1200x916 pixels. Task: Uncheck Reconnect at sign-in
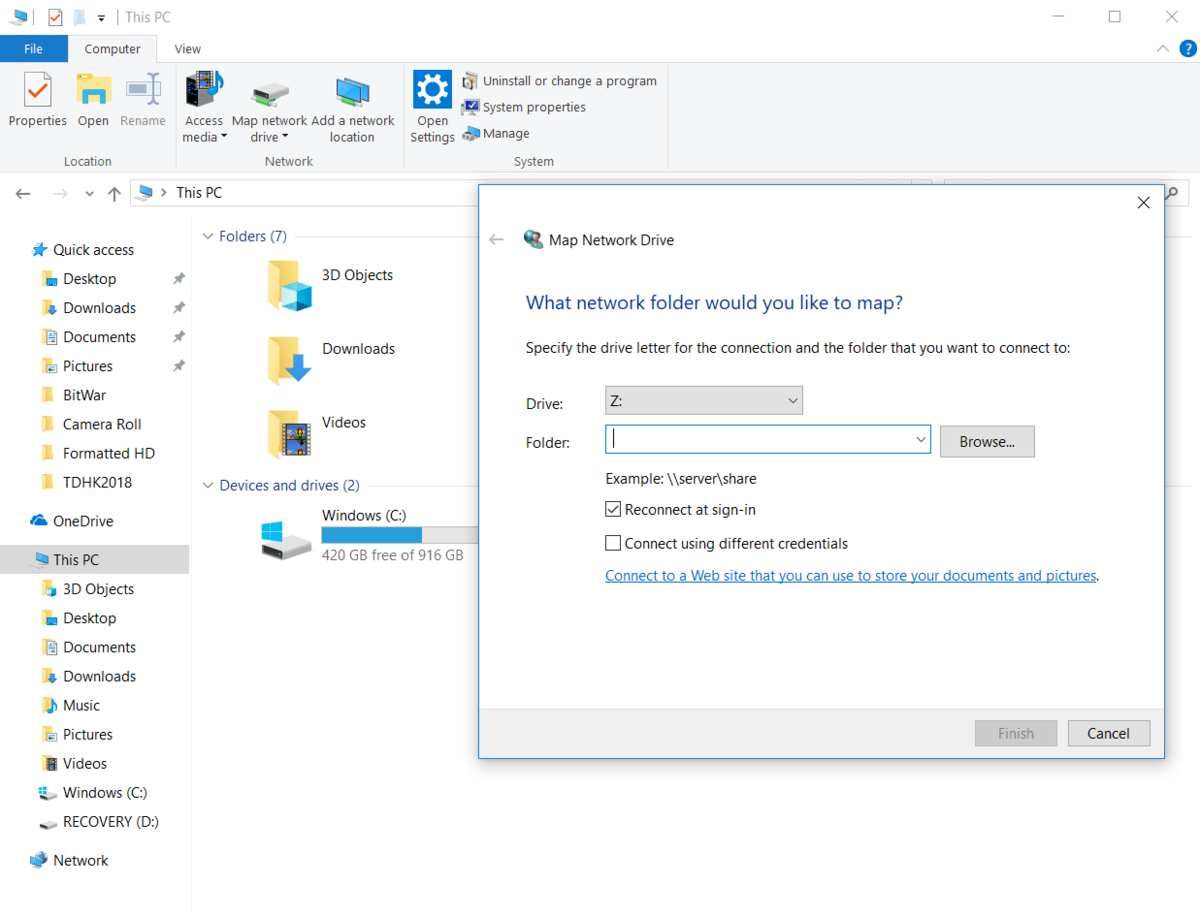coord(612,509)
